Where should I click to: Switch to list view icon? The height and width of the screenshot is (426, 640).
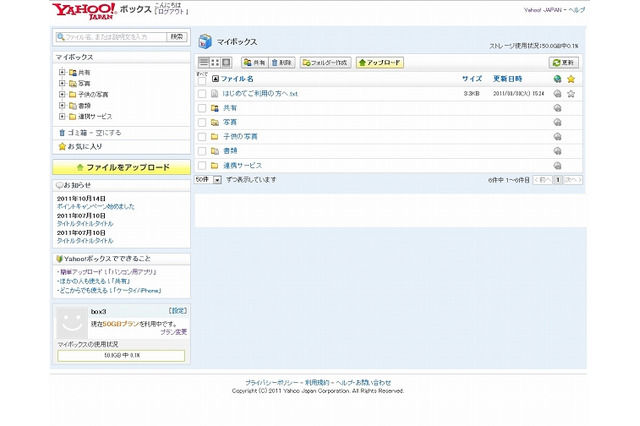204,62
